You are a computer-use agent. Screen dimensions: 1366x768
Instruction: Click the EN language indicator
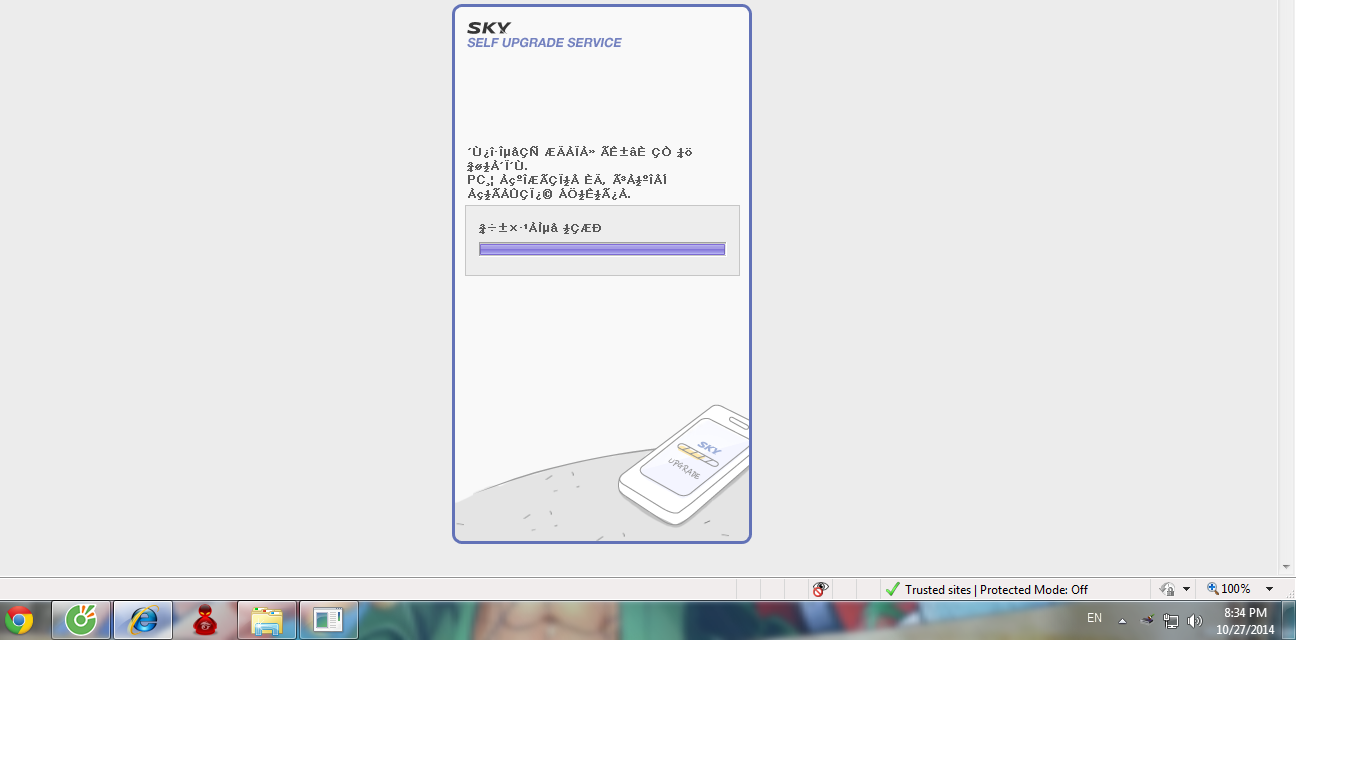tap(1094, 618)
